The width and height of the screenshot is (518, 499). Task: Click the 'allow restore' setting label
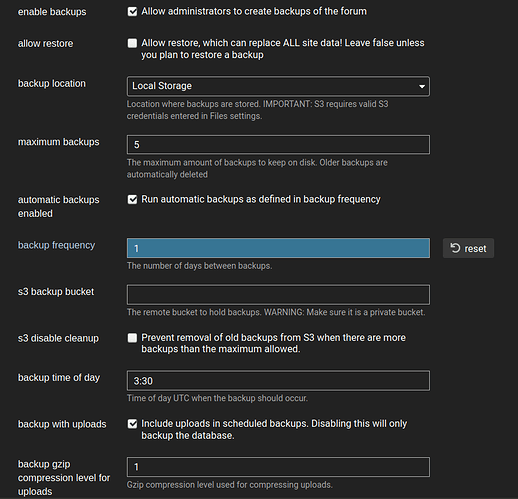pyautogui.click(x=45, y=44)
